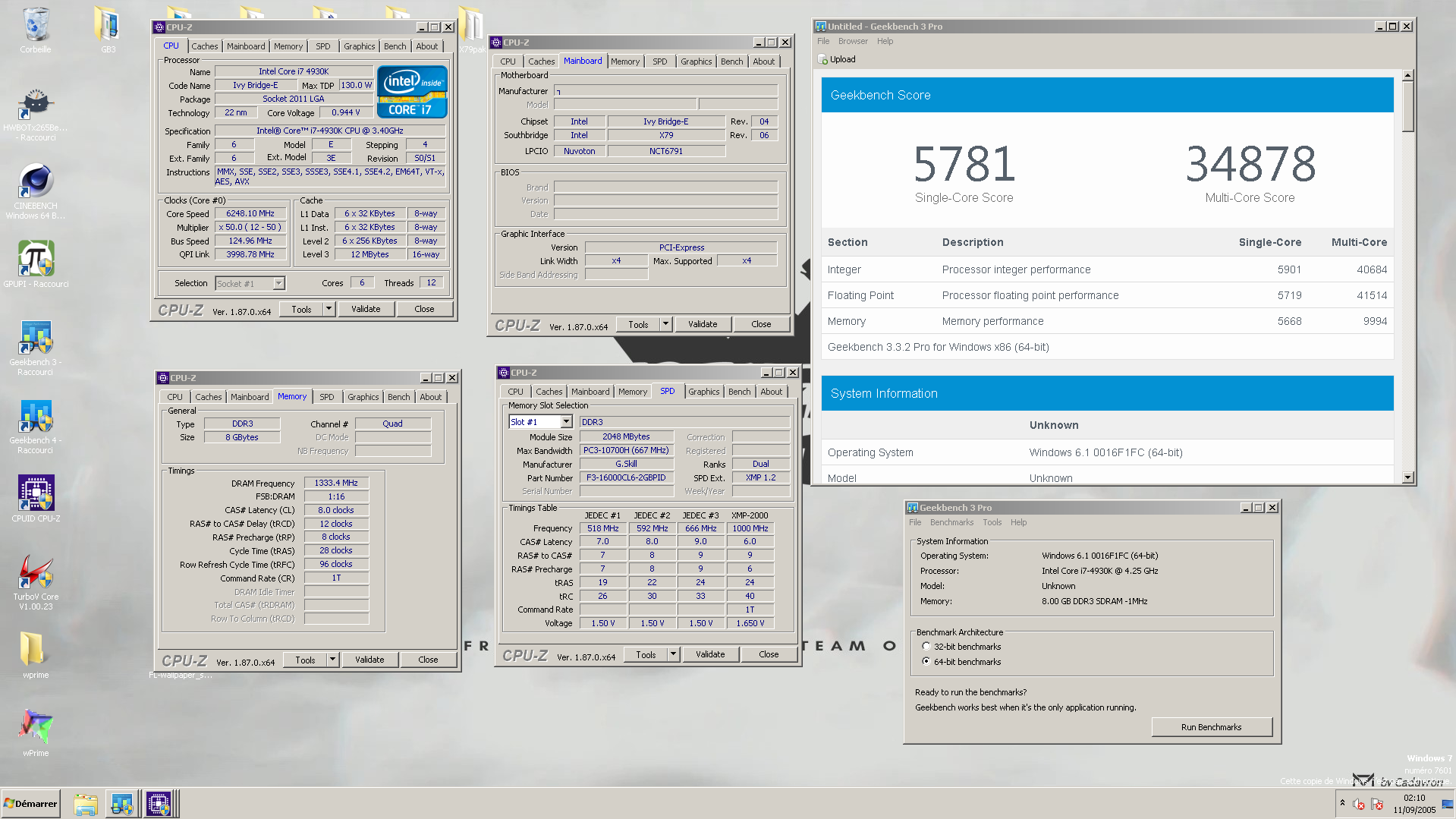Expand Tools arrow in SPD window
Screen dimensions: 1456x819
(673, 654)
